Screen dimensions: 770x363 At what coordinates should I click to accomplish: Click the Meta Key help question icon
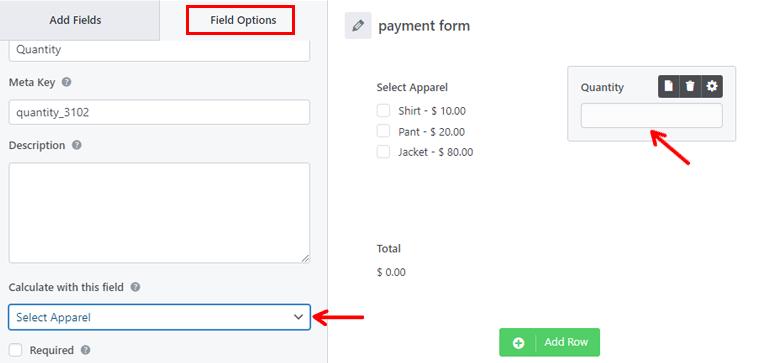tap(67, 82)
